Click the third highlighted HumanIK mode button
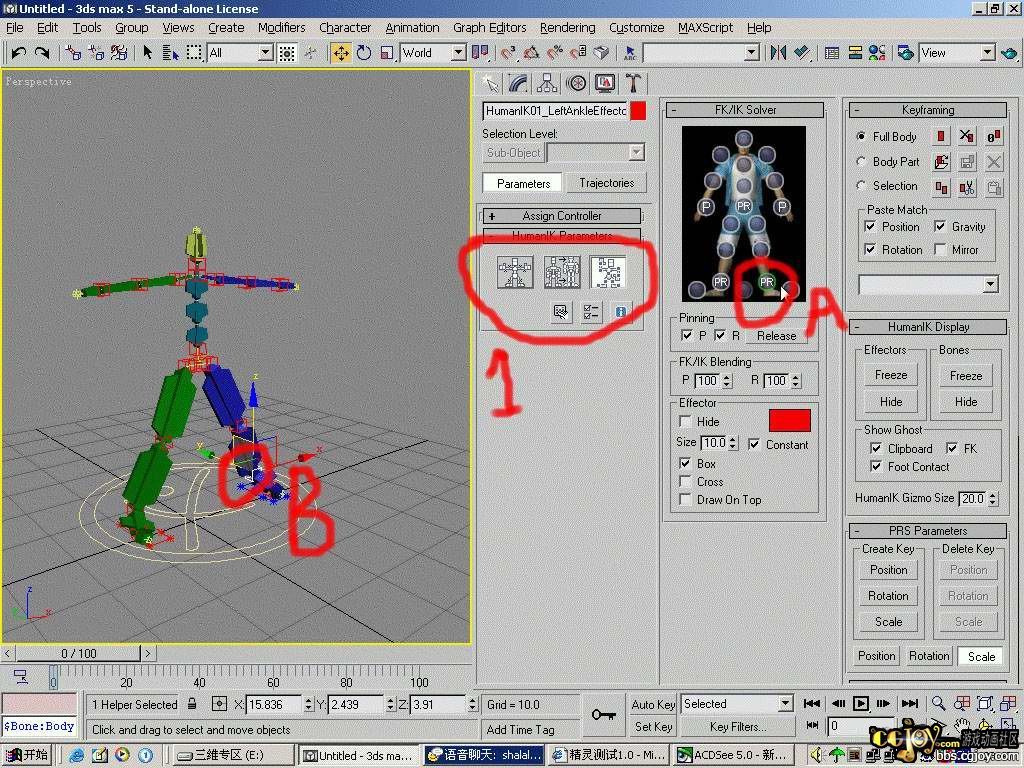Image resolution: width=1024 pixels, height=768 pixels. click(608, 272)
